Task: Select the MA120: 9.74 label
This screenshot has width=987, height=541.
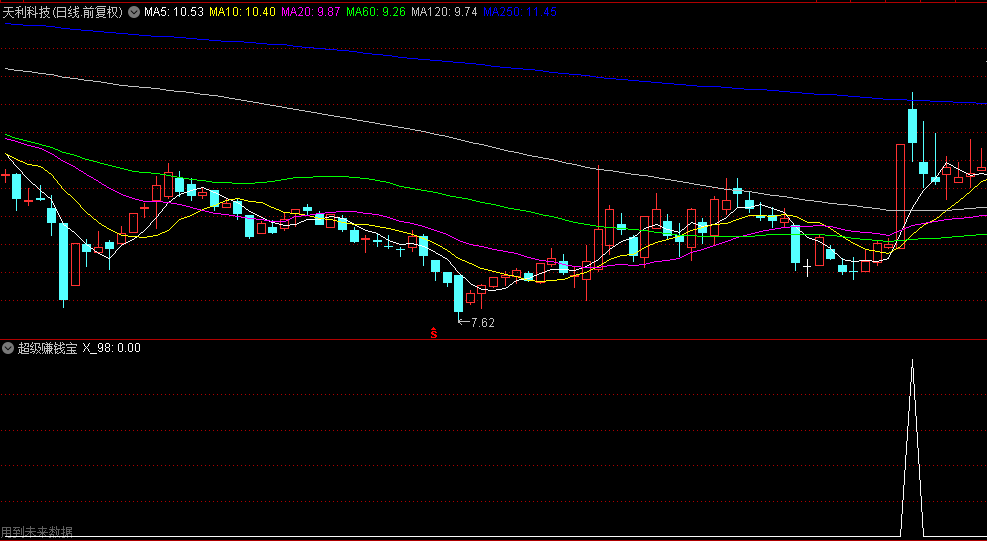Action: tap(444, 11)
